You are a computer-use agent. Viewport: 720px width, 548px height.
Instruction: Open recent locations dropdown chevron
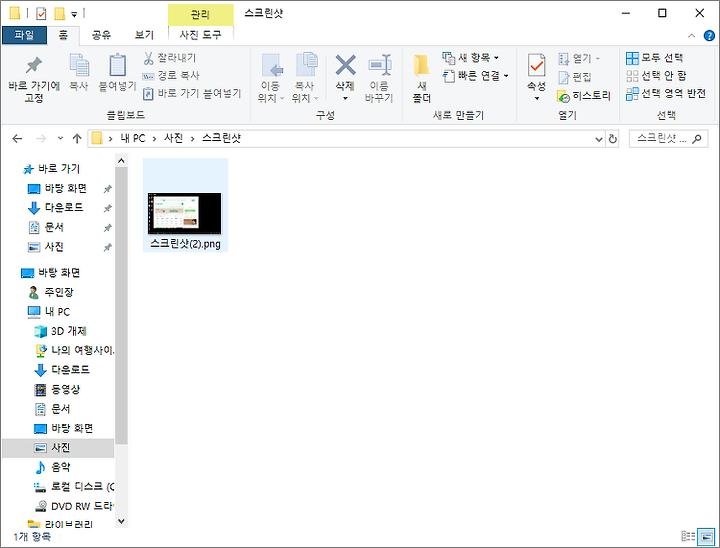(60, 138)
